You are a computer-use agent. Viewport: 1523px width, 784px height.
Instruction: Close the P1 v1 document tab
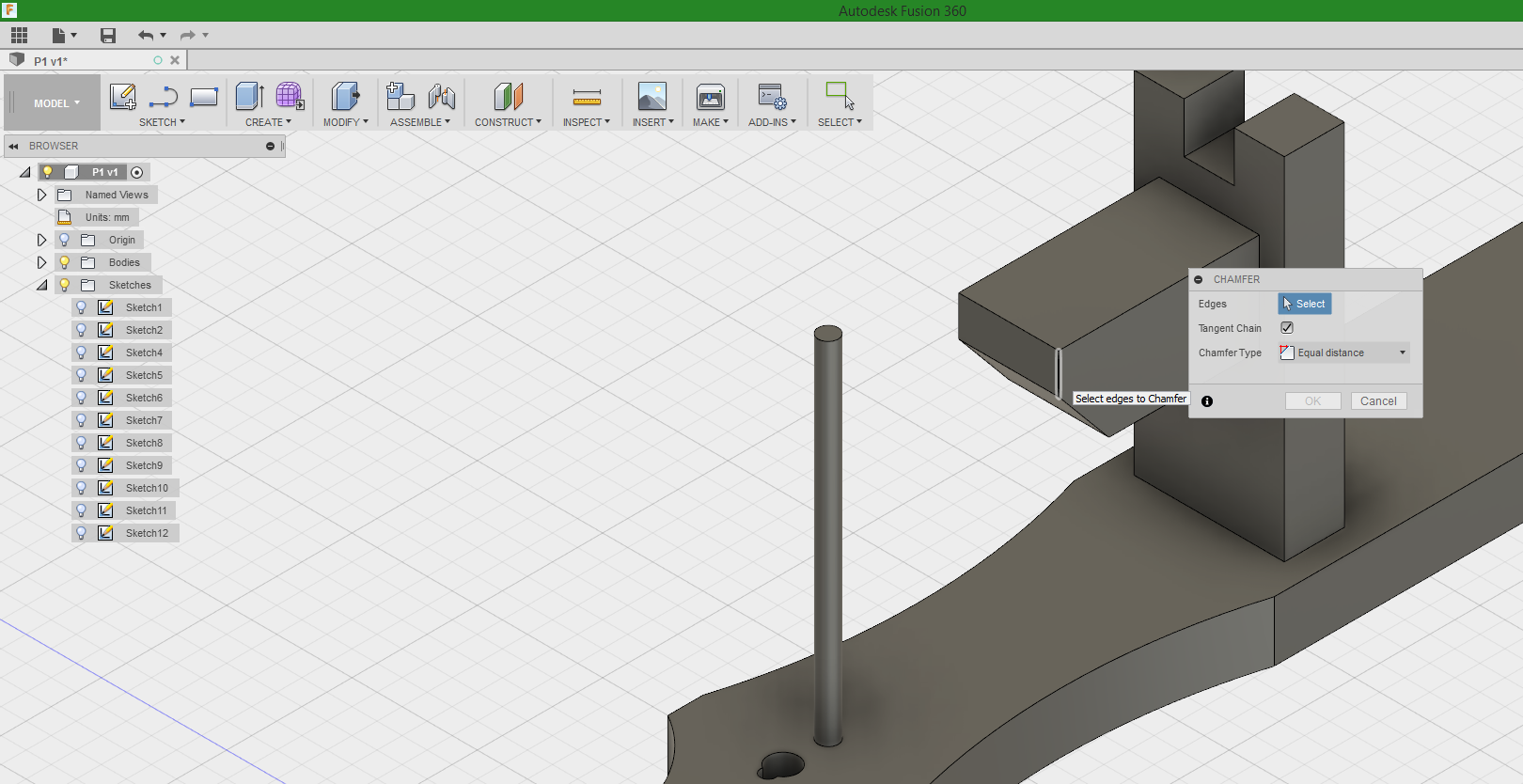tap(175, 60)
